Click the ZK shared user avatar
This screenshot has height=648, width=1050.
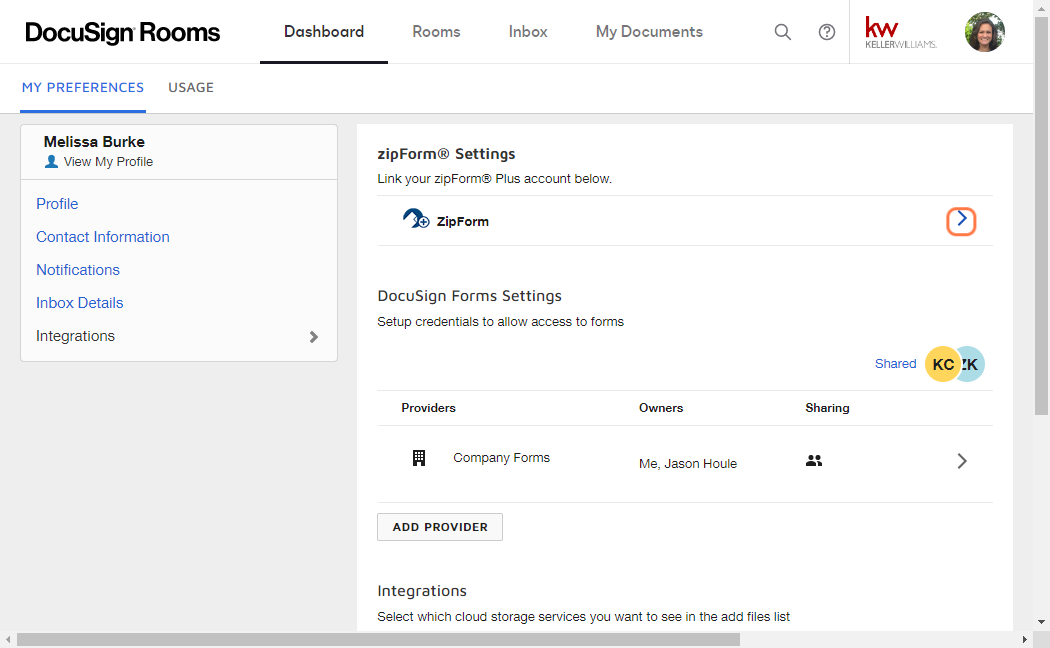[x=972, y=364]
